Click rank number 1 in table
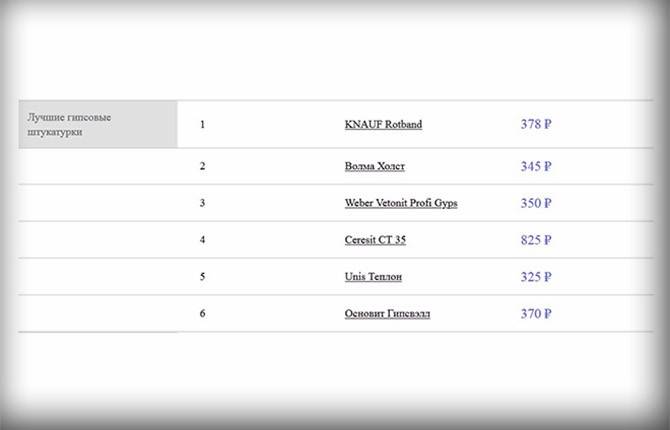670x430 pixels. pos(202,124)
